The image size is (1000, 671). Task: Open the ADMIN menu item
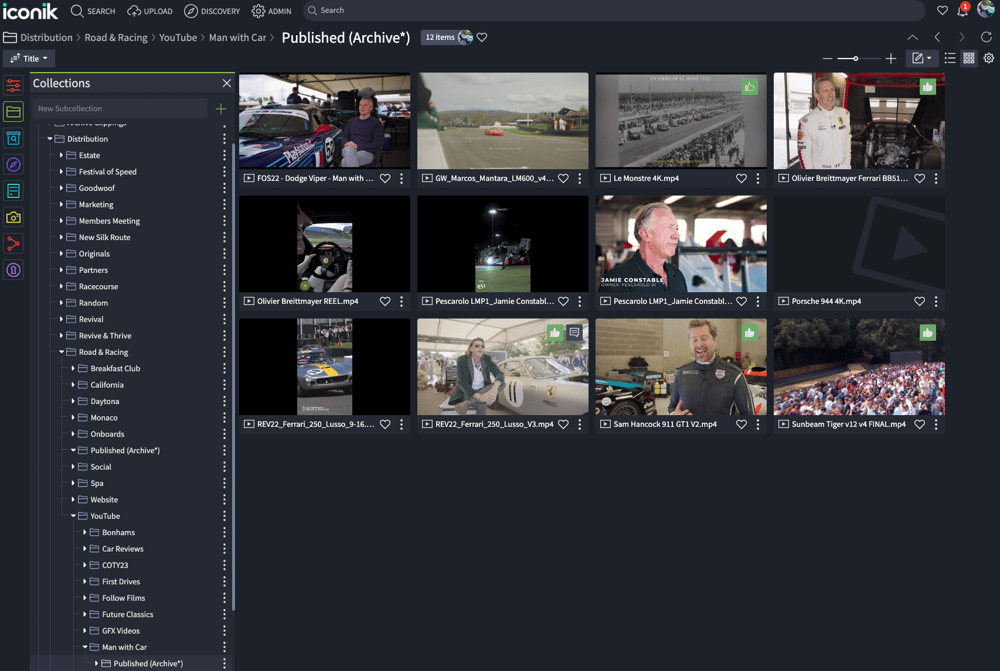[x=271, y=11]
